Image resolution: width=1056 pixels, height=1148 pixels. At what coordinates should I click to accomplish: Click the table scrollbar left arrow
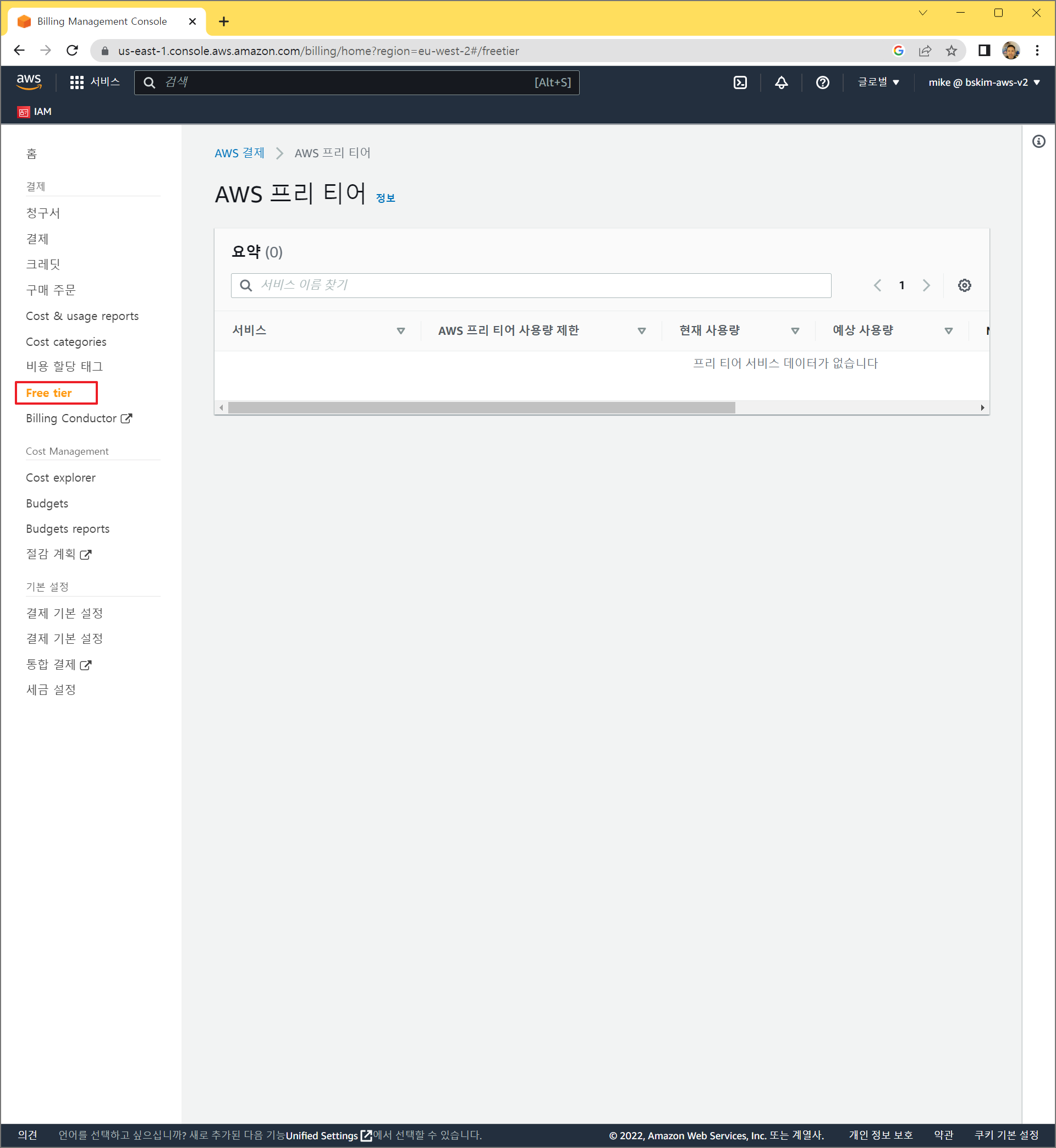tap(221, 407)
